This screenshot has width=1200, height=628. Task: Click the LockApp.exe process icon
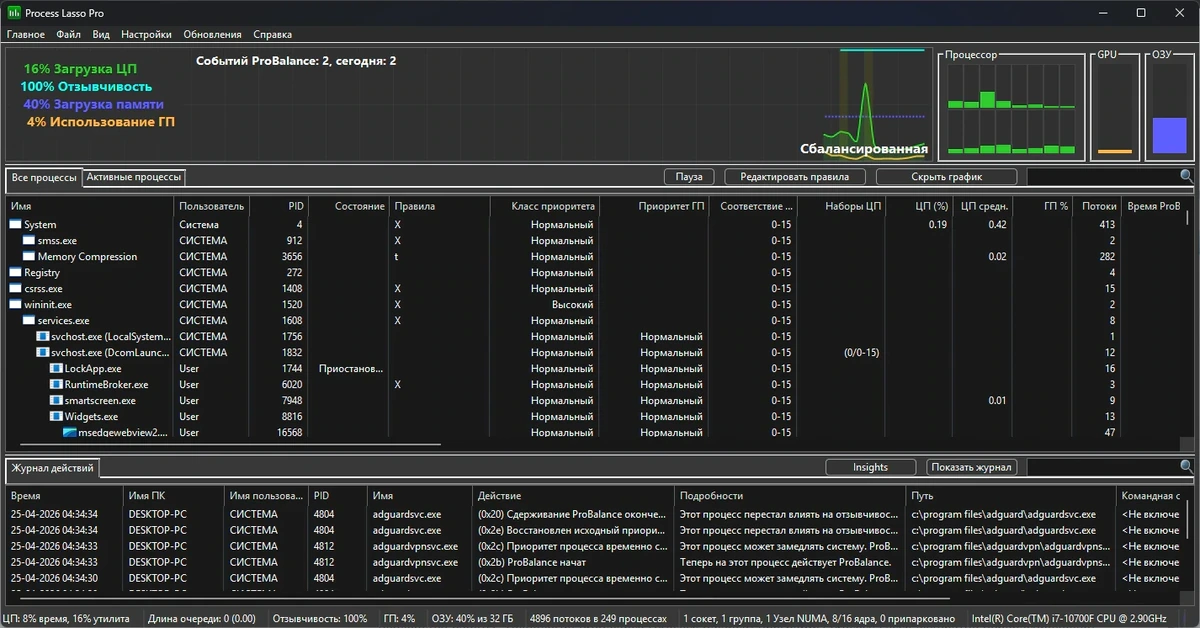pyautogui.click(x=56, y=369)
